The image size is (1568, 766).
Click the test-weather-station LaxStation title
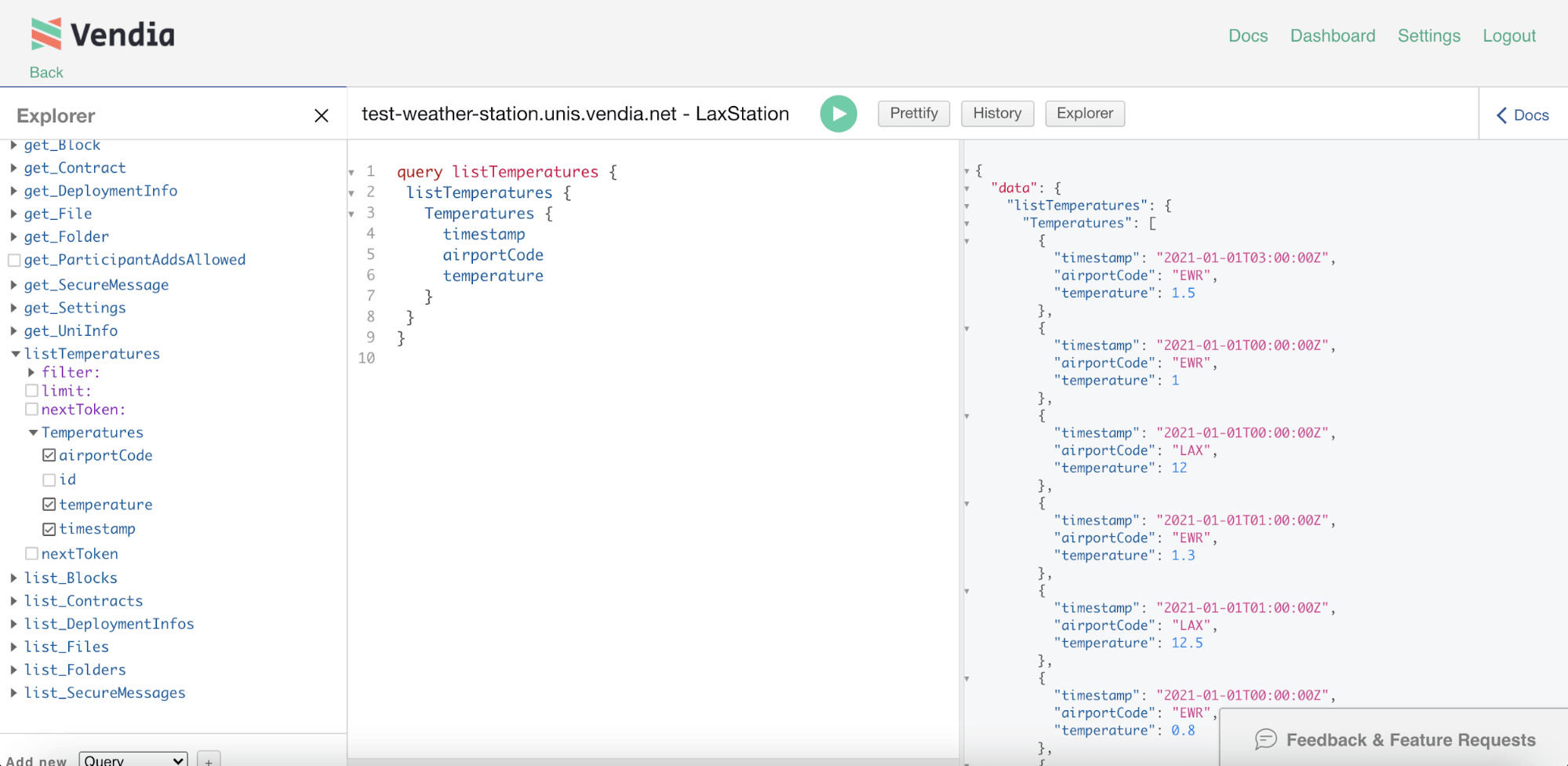pos(575,114)
